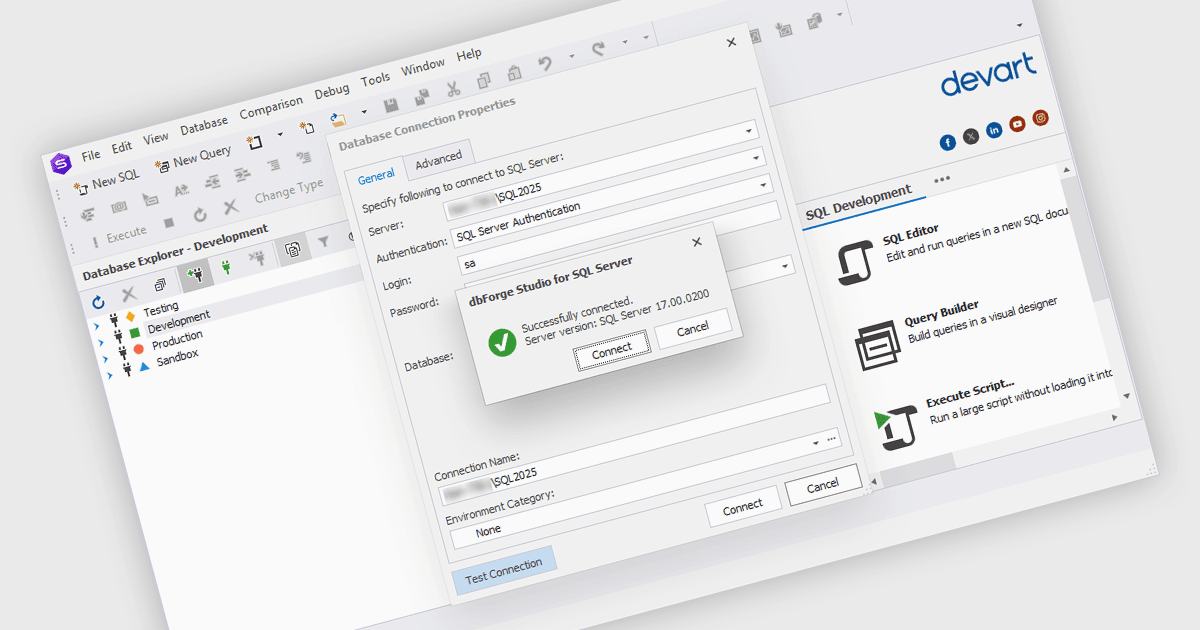Open Devart X (Twitter) icon
The height and width of the screenshot is (630, 1200).
click(971, 136)
